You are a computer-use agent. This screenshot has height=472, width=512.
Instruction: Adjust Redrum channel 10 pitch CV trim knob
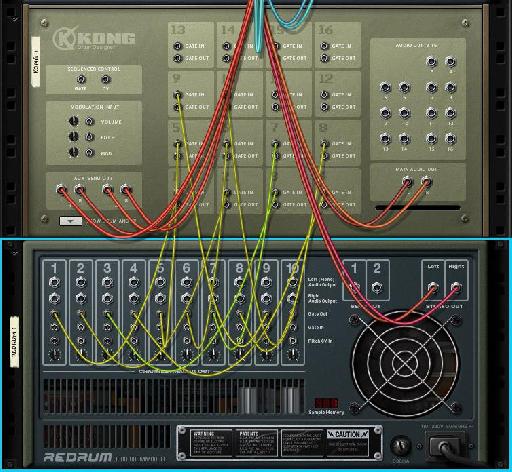[292, 354]
